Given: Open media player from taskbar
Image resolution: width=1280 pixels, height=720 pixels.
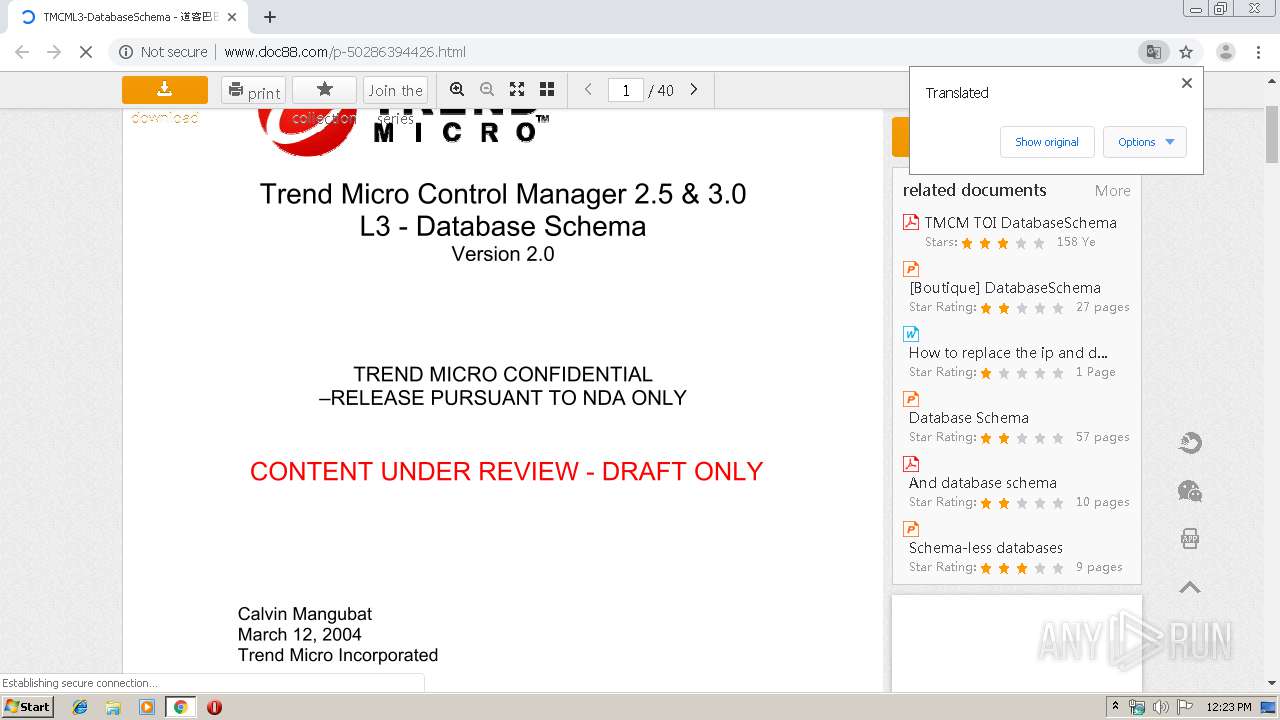Looking at the screenshot, I should pos(147,707).
